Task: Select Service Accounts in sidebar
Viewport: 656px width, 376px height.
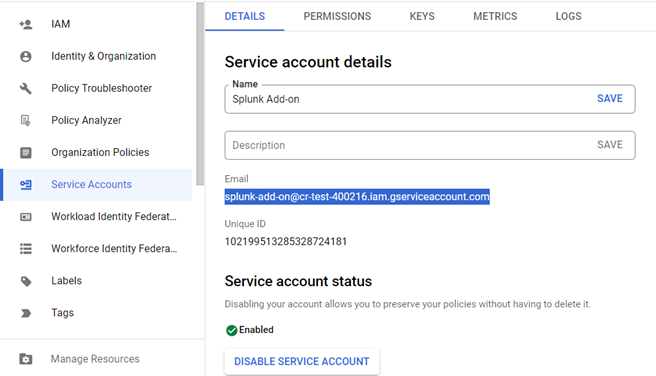Action: pos(96,184)
